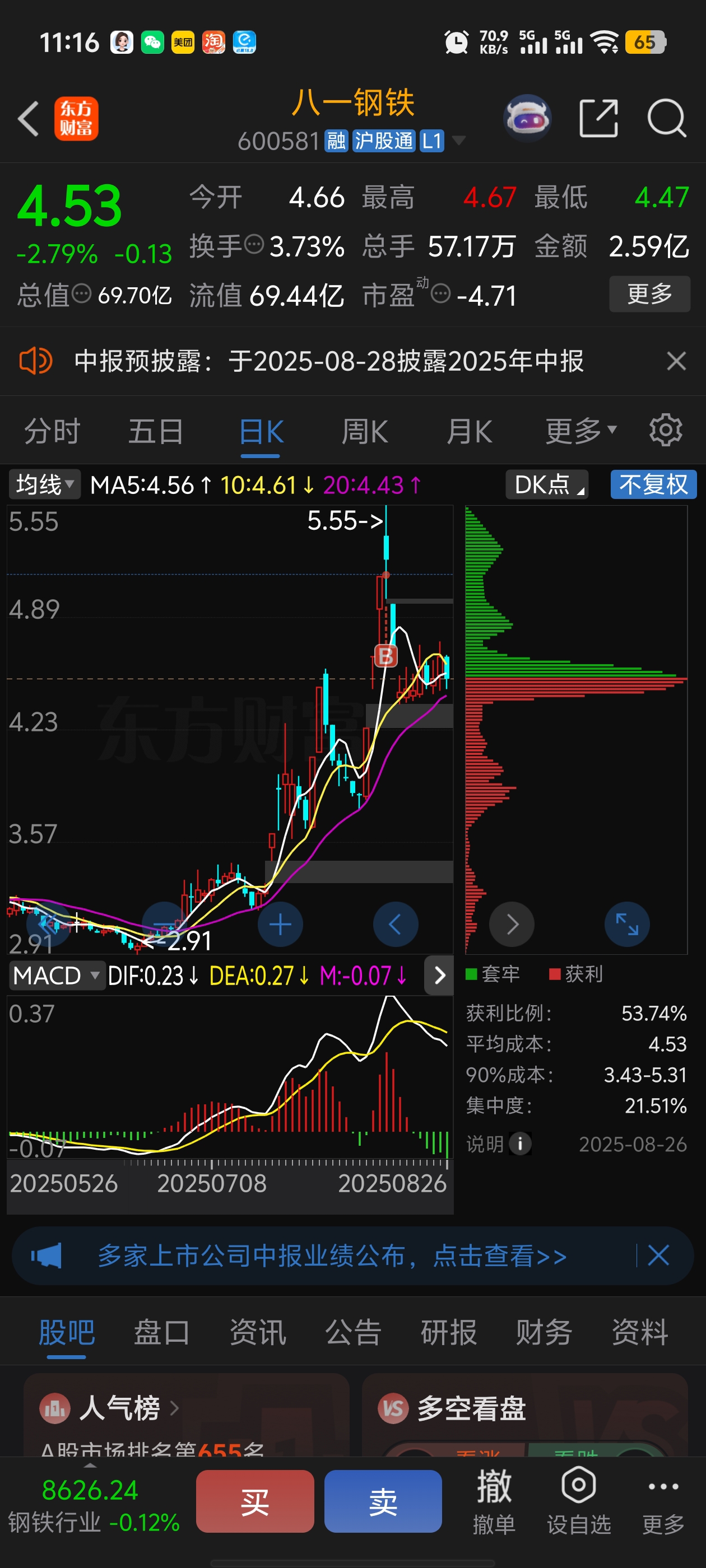This screenshot has height=1568, width=706.
Task: Tap the Taobao notification icon
Action: click(214, 42)
